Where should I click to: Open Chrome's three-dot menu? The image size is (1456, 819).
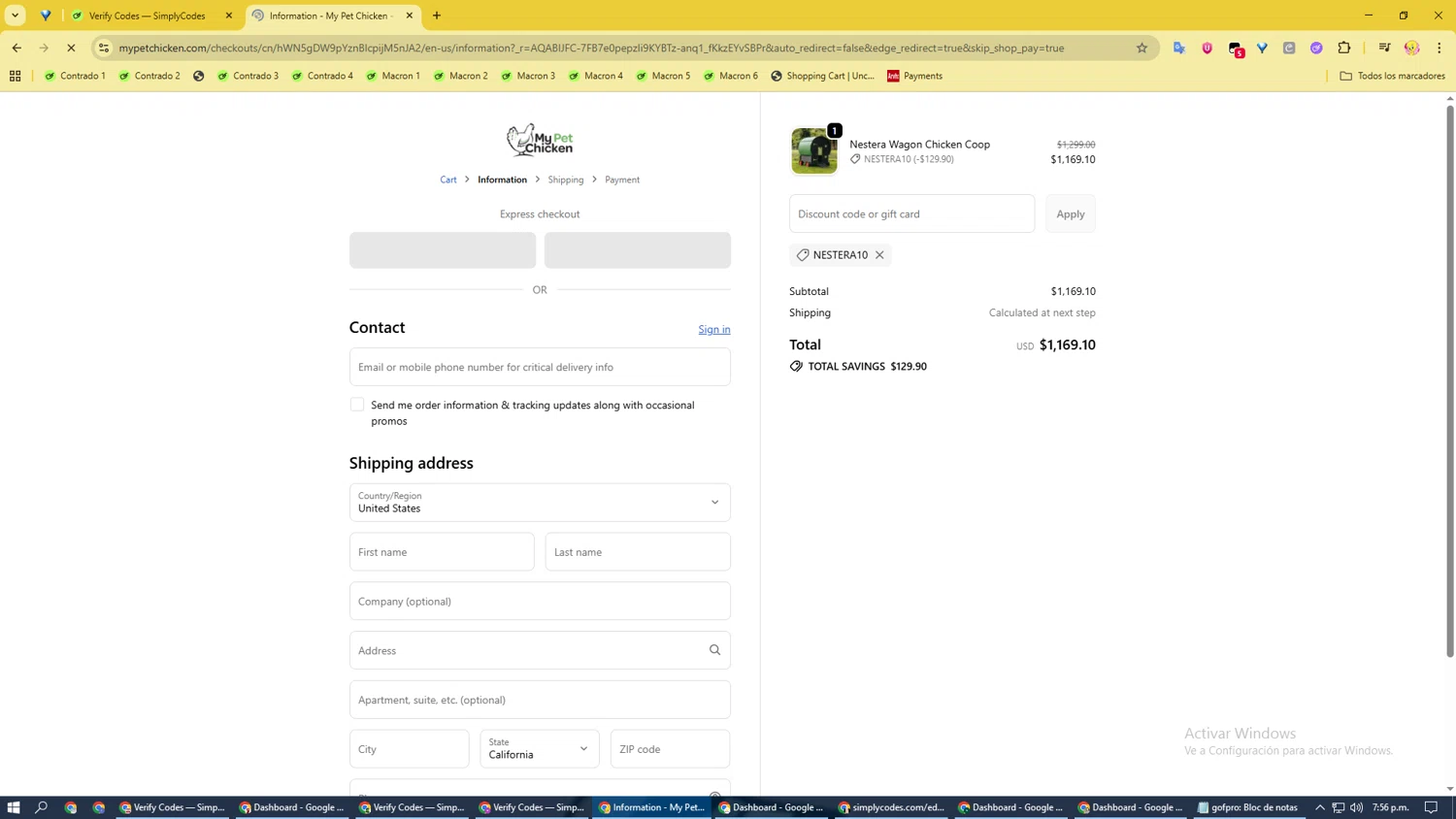tap(1439, 48)
